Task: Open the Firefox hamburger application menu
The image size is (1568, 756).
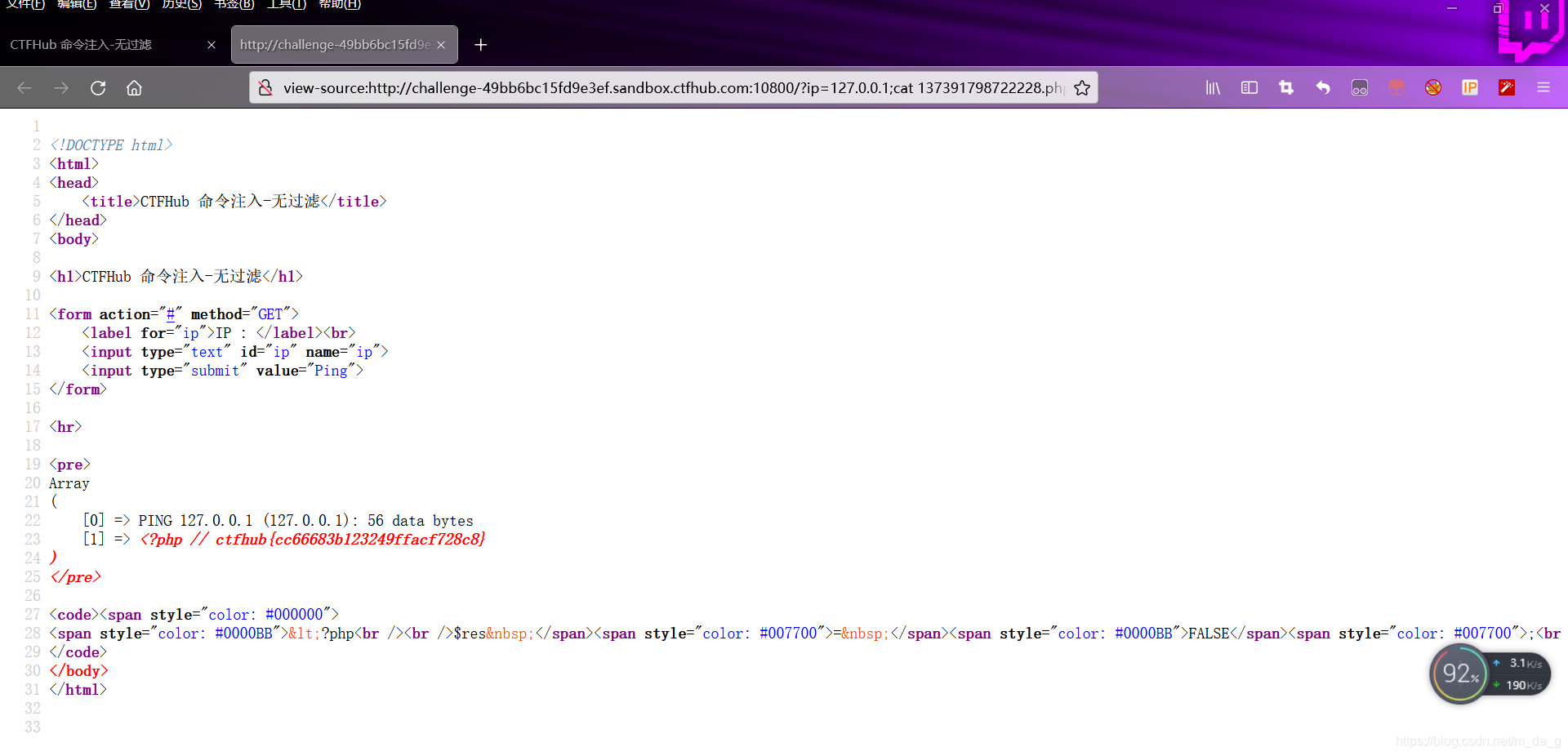Action: point(1543,88)
